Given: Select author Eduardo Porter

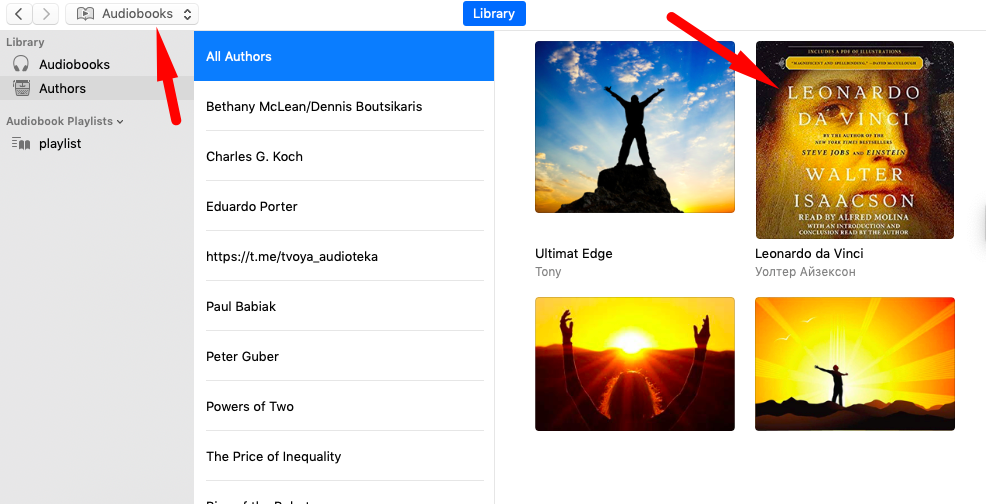Looking at the screenshot, I should [x=344, y=206].
